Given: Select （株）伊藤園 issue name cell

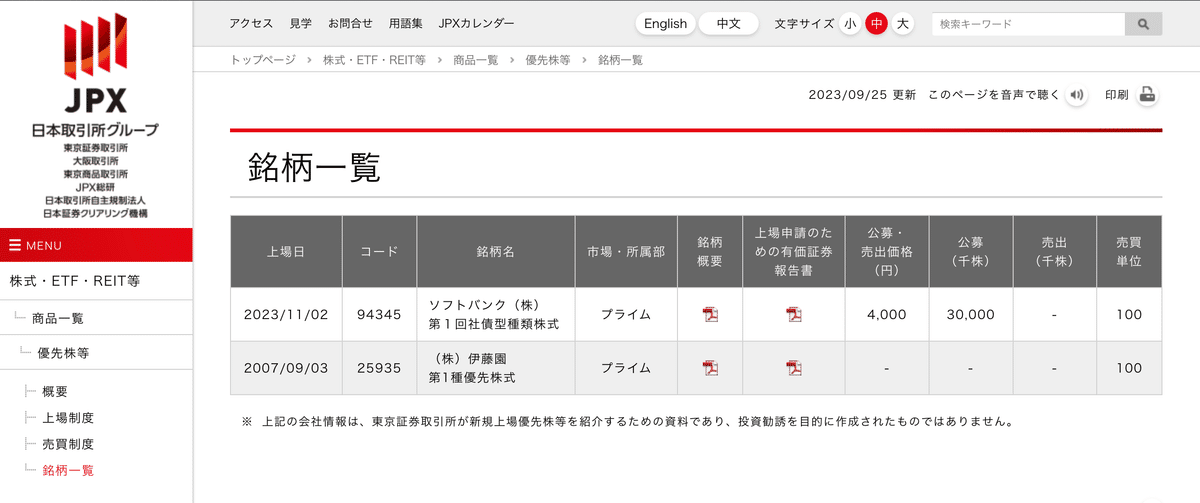Looking at the screenshot, I should (x=496, y=368).
